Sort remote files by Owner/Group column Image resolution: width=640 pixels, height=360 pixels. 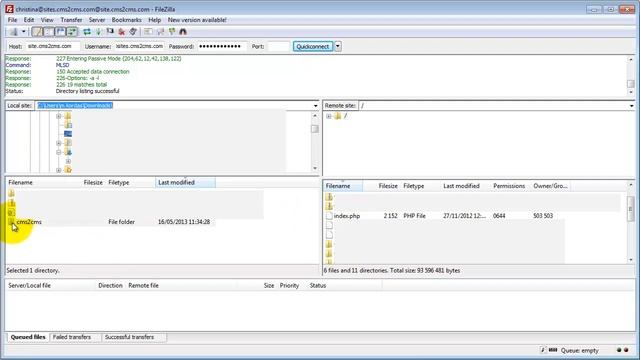[550, 186]
